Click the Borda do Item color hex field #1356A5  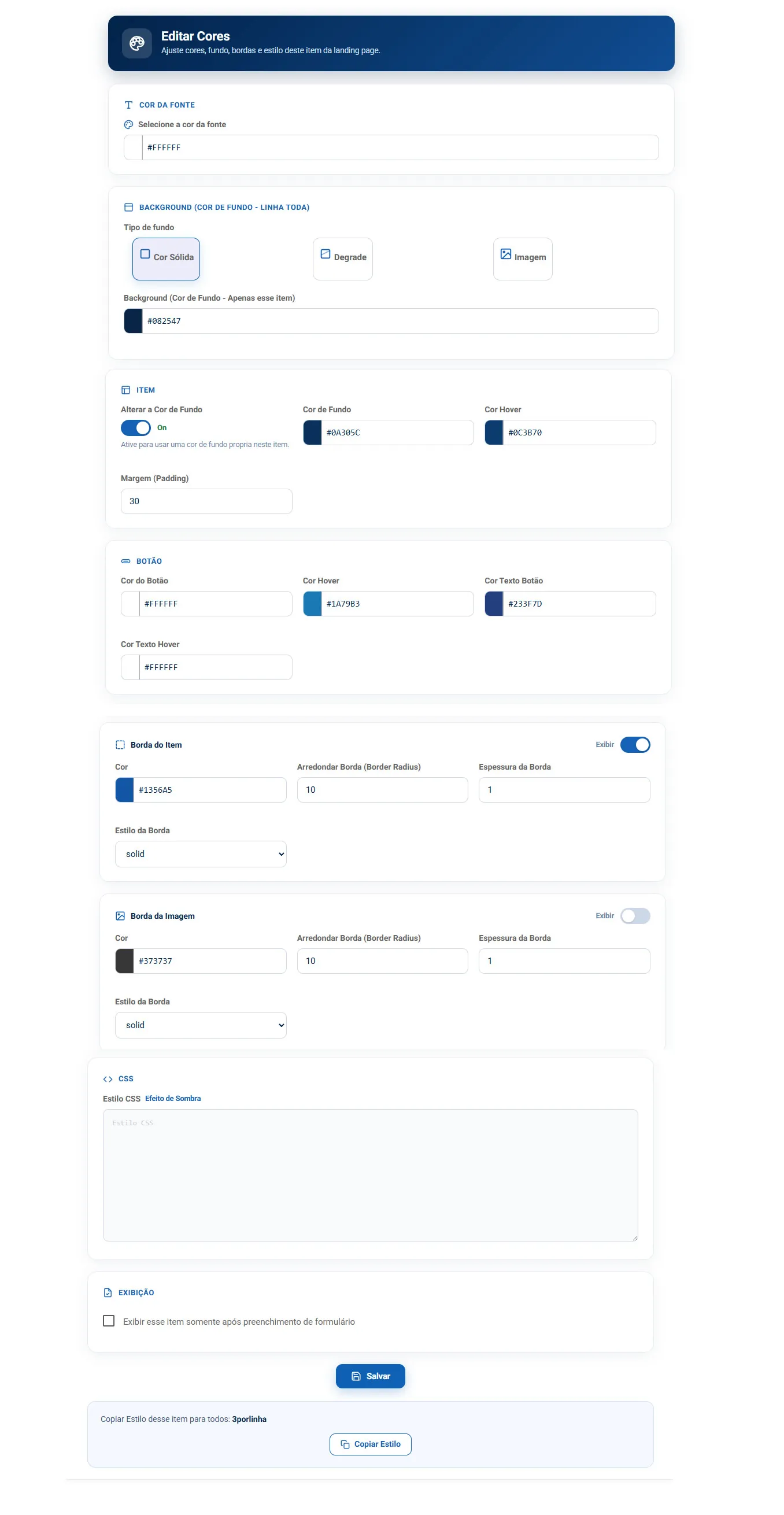pos(210,790)
